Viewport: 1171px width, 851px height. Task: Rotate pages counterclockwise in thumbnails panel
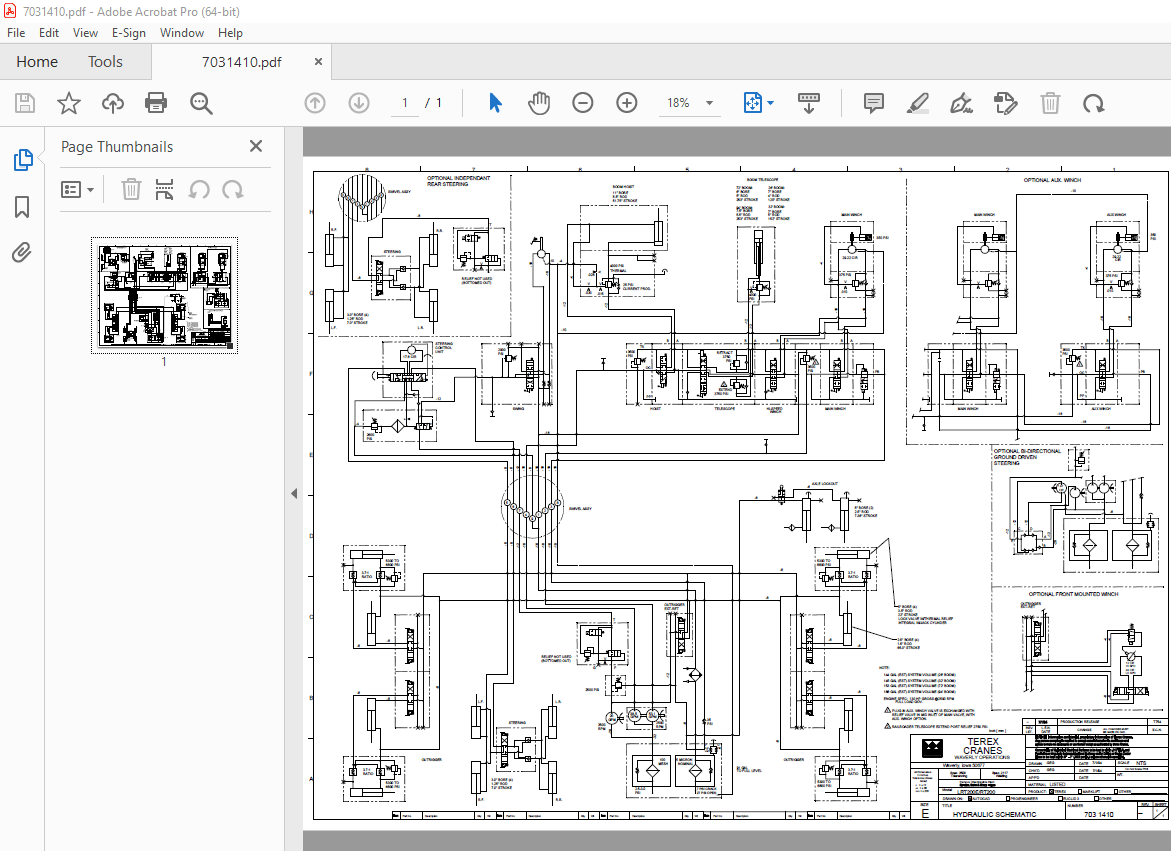pyautogui.click(x=199, y=189)
